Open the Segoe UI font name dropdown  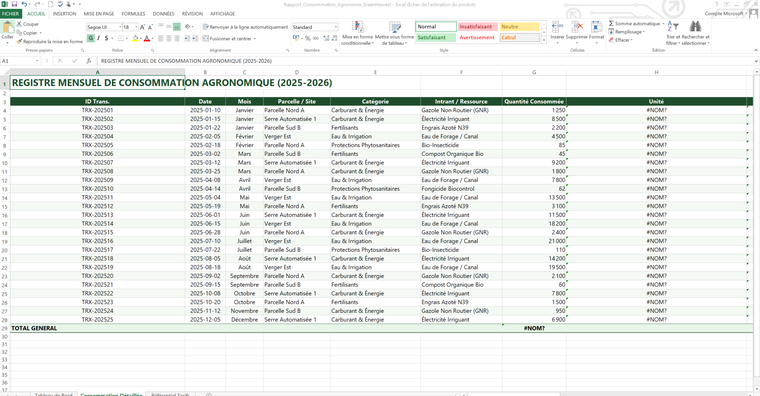click(119, 27)
